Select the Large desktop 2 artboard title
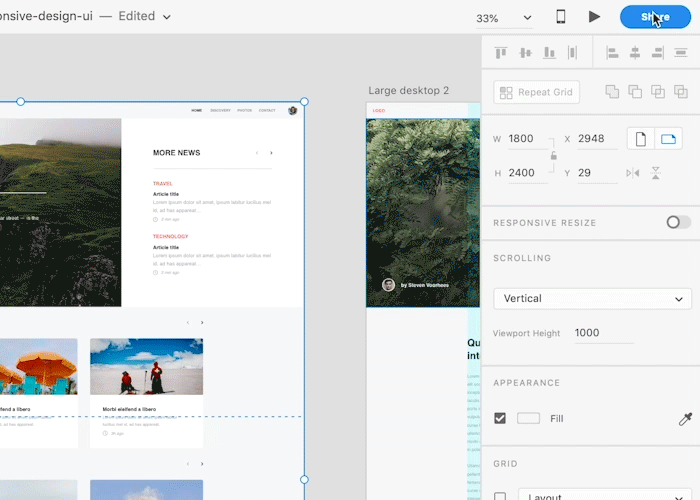The height and width of the screenshot is (500, 700). pos(408,91)
